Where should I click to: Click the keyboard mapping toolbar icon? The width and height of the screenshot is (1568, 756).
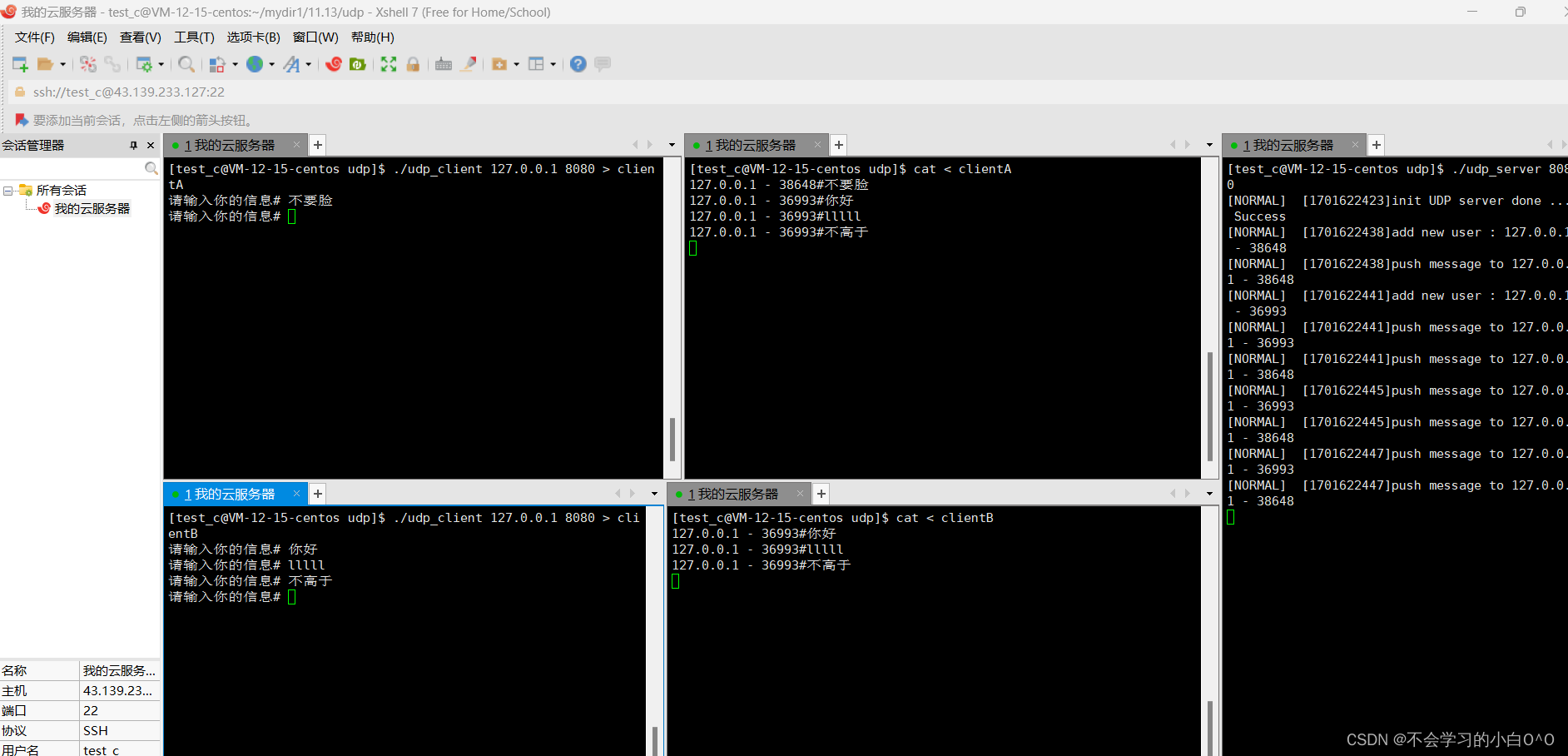pos(444,64)
